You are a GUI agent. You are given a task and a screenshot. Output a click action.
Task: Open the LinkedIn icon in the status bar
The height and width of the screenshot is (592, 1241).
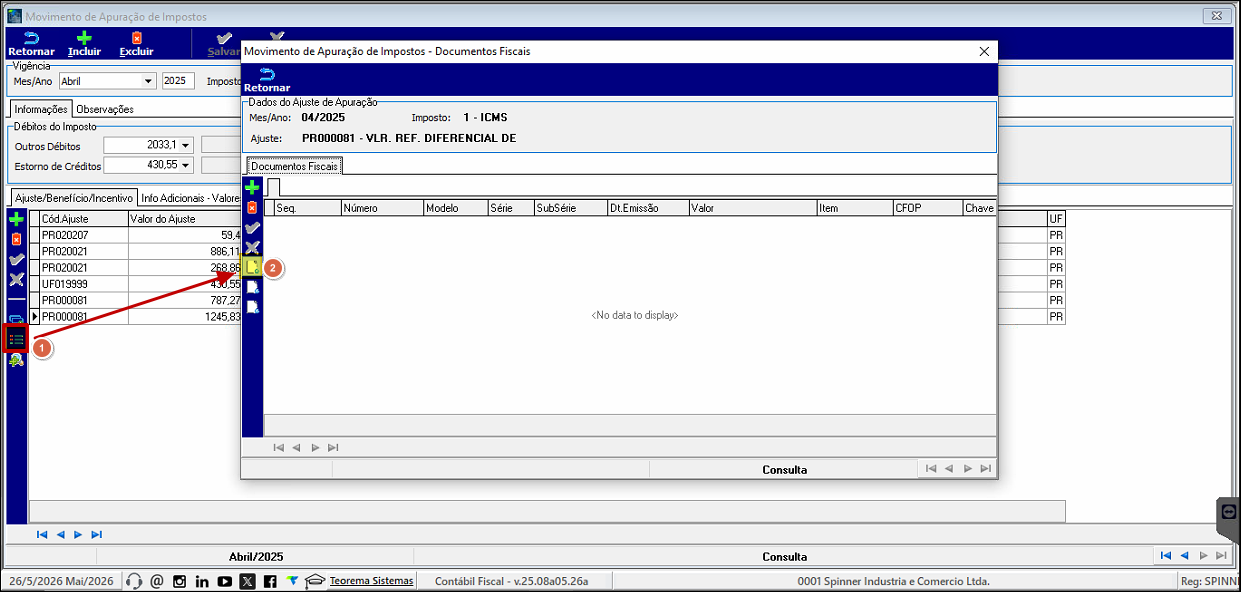click(x=202, y=581)
